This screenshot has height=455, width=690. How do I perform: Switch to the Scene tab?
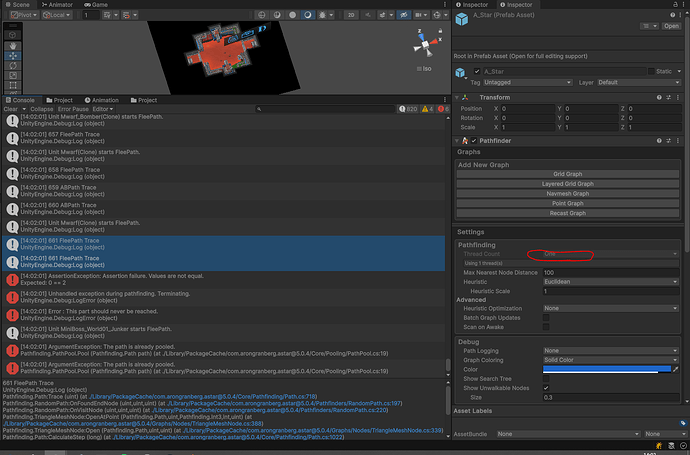[x=18, y=4]
